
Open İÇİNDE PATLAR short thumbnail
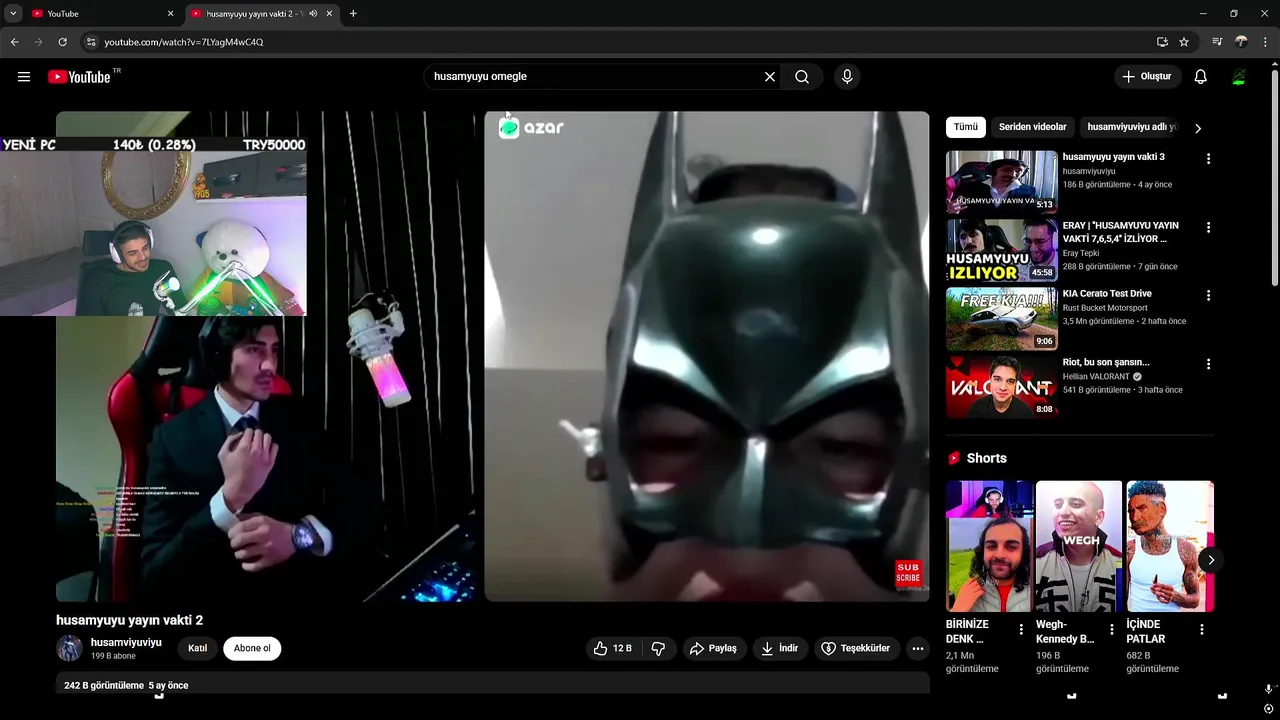(x=1170, y=546)
